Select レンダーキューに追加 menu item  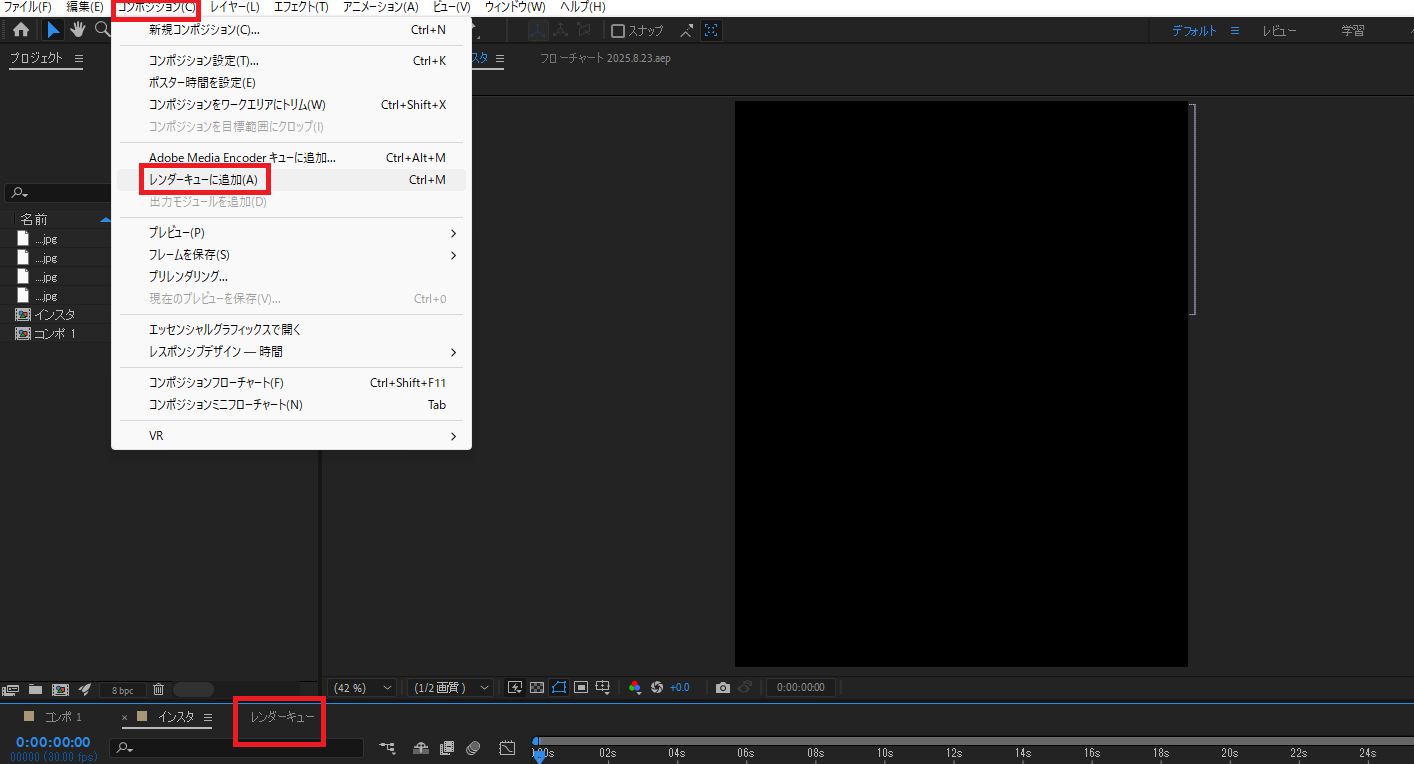(204, 178)
